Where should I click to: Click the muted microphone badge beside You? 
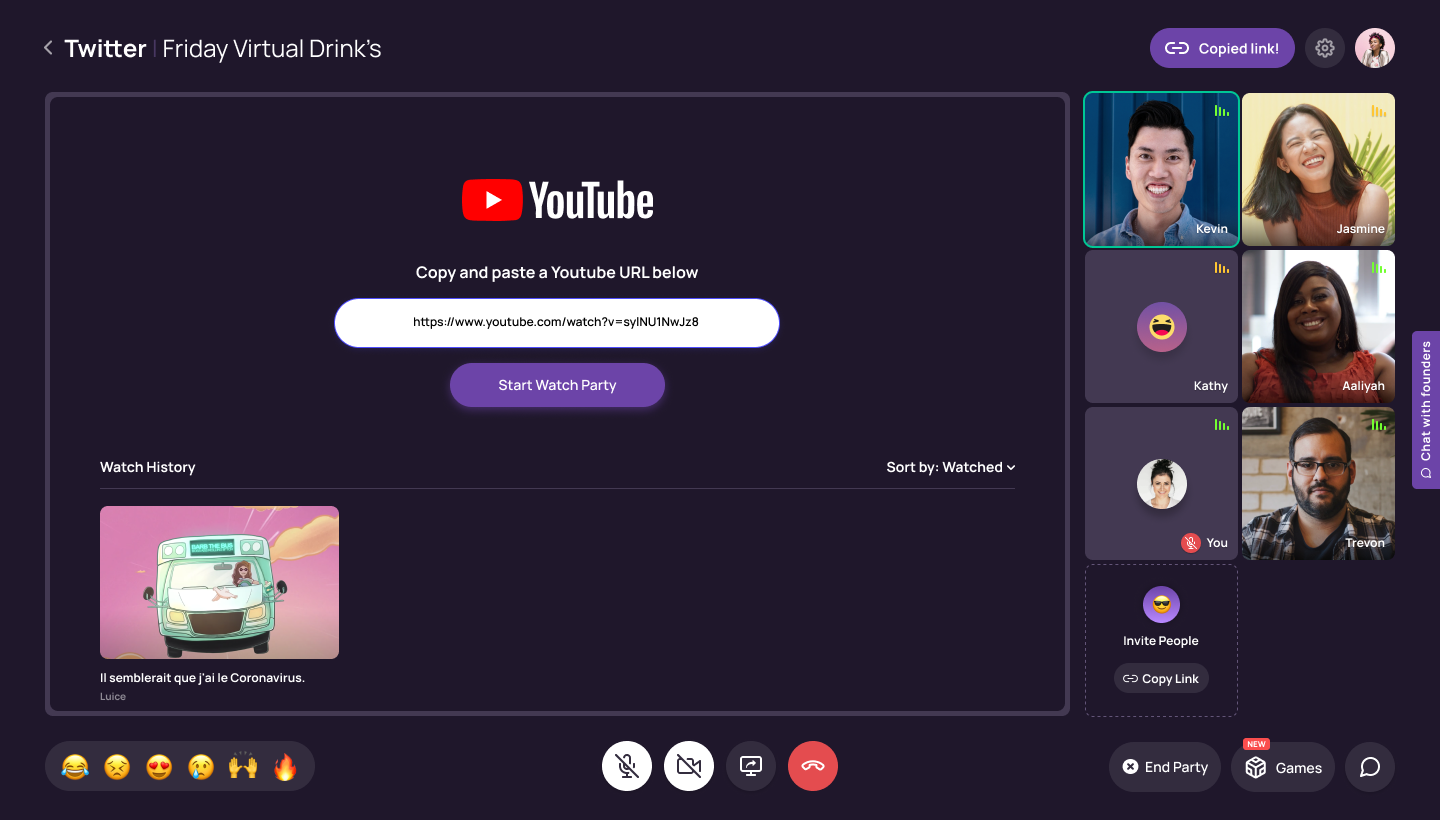point(1190,543)
